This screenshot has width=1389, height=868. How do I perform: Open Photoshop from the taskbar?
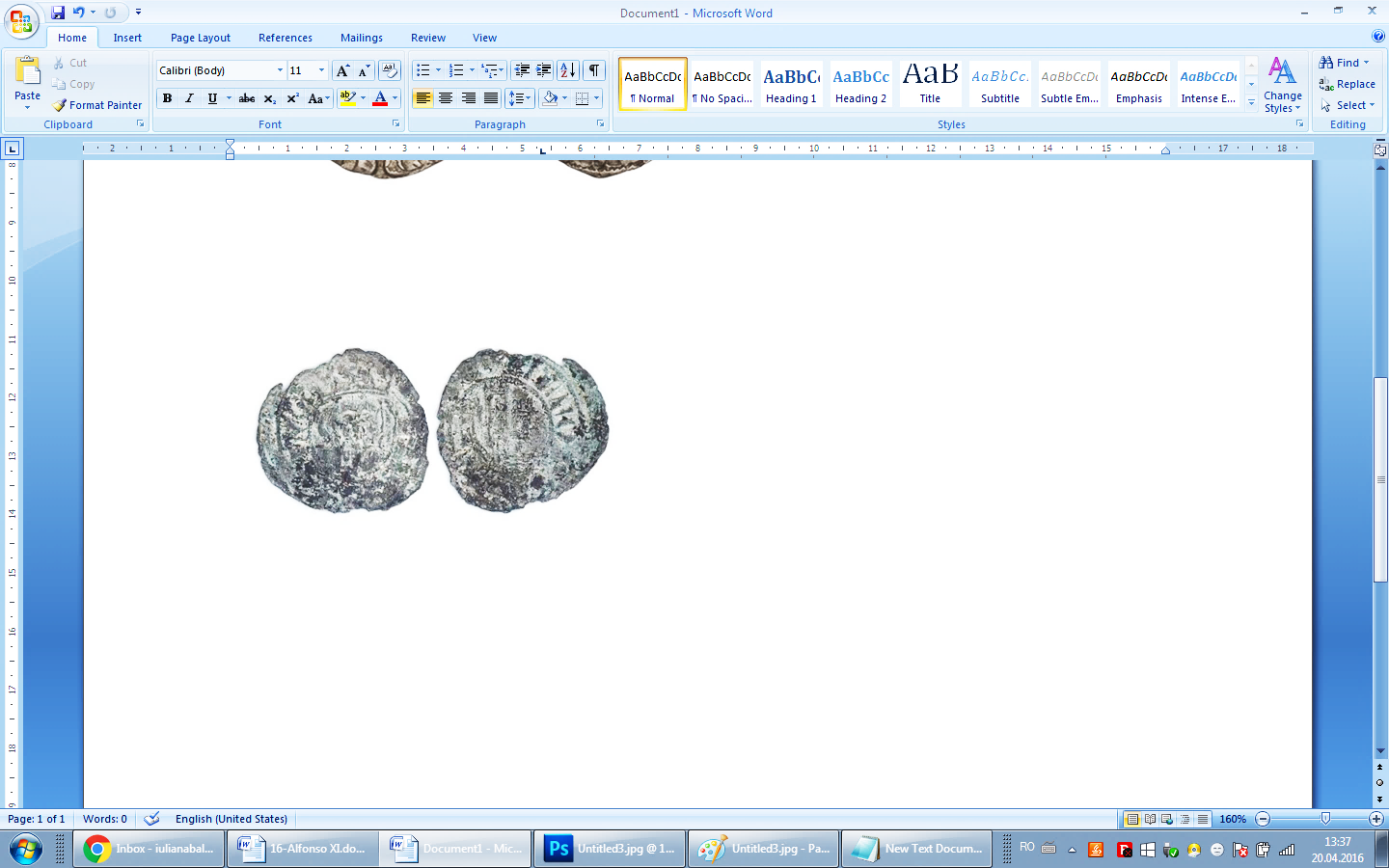(x=610, y=849)
